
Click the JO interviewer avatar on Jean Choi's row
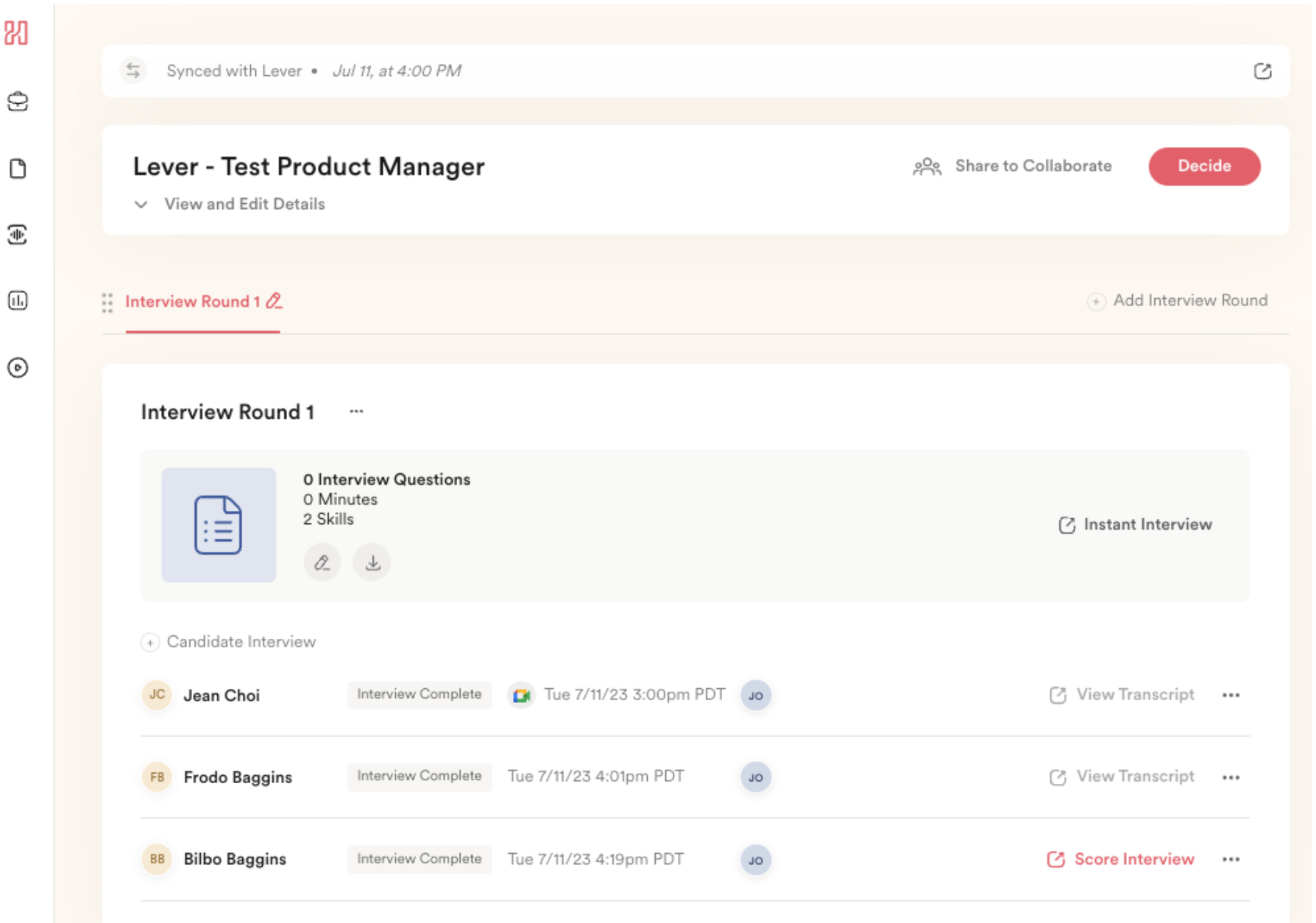(755, 694)
